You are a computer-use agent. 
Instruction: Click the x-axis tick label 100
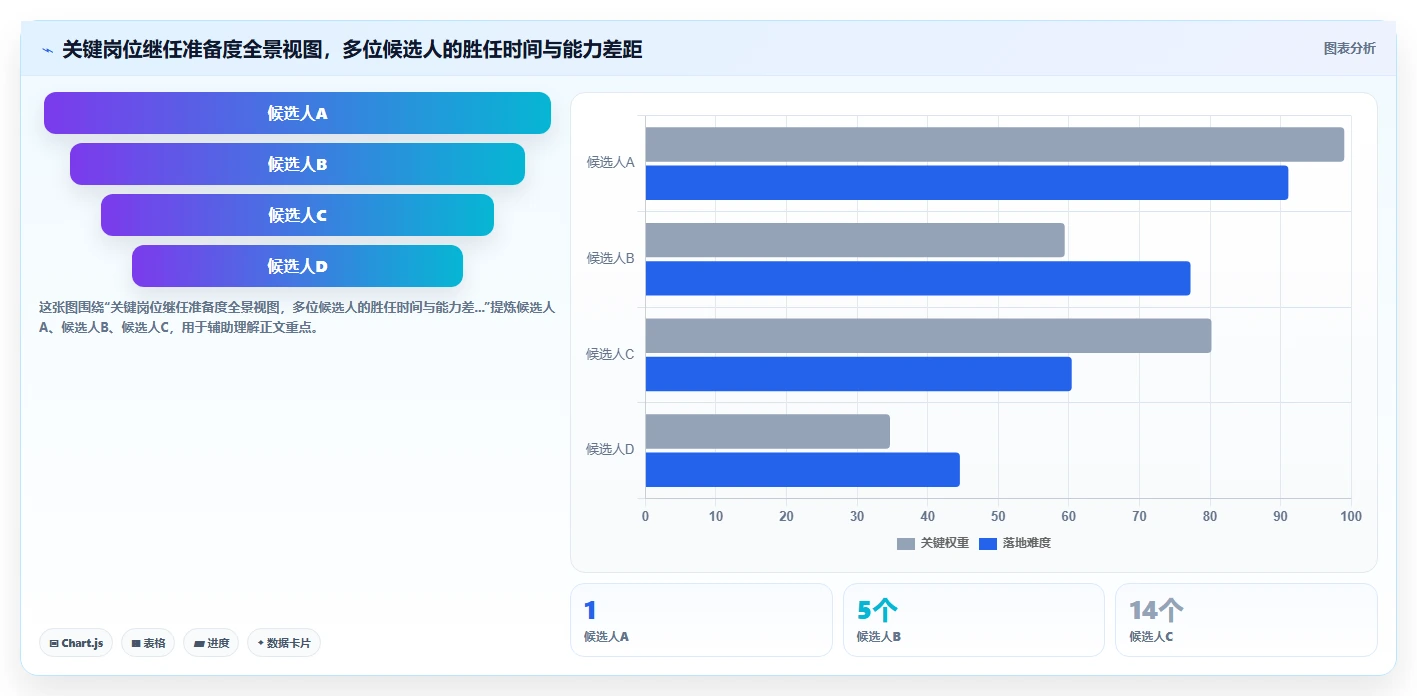[1351, 516]
